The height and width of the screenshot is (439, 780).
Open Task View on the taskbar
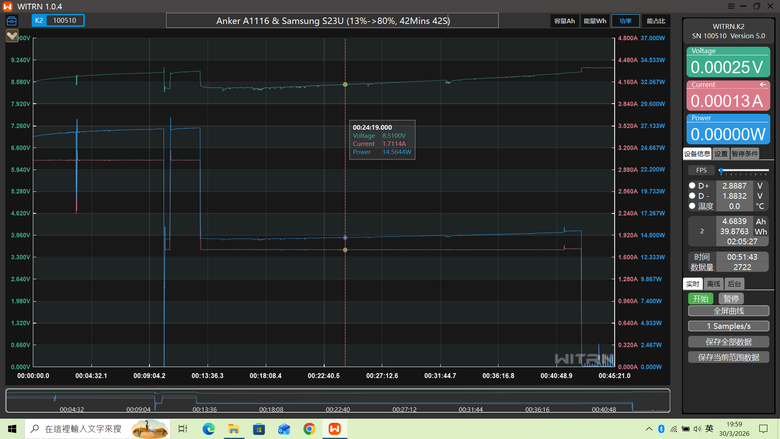coord(183,429)
